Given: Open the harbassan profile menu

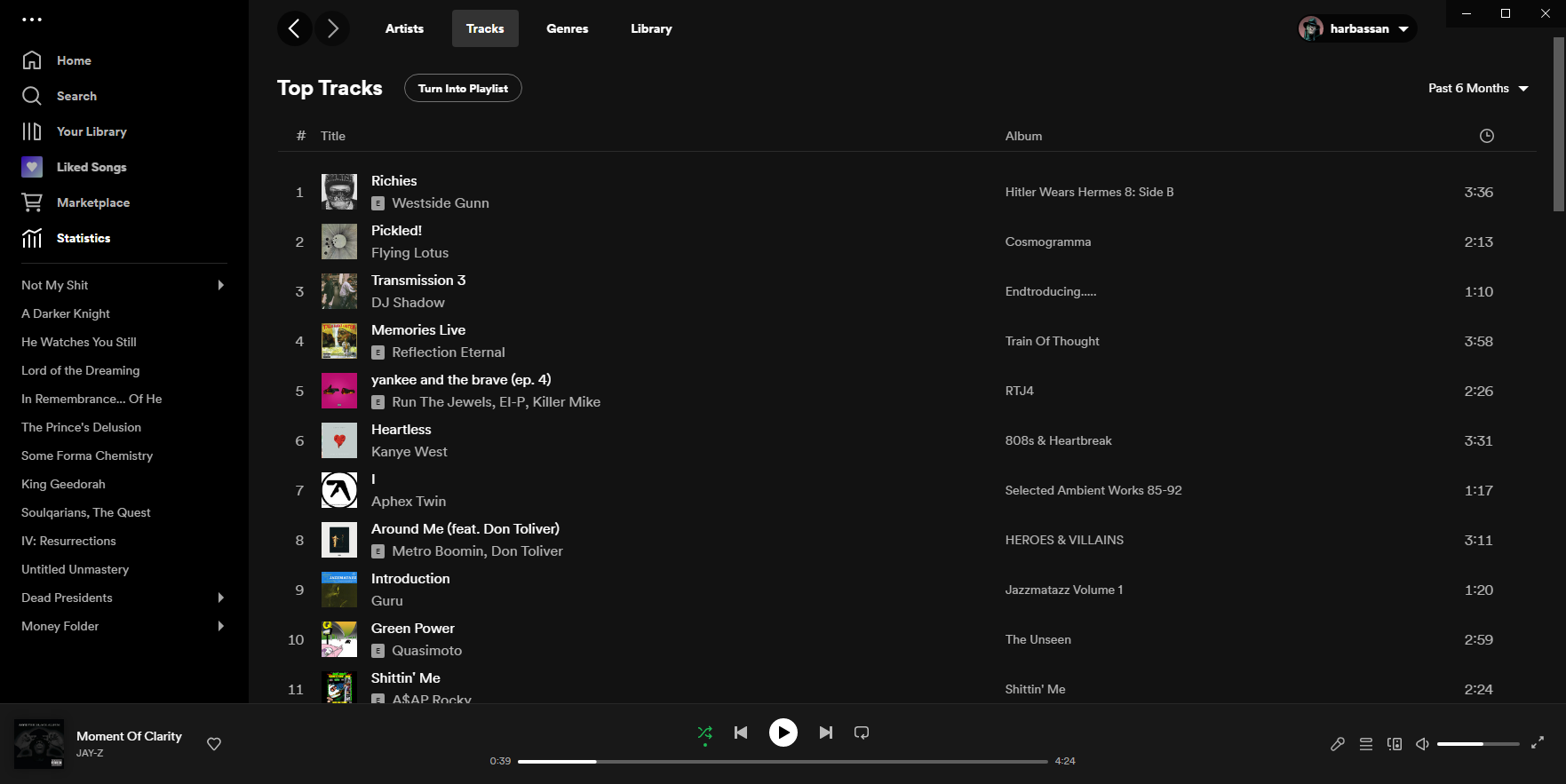Looking at the screenshot, I should (1356, 28).
